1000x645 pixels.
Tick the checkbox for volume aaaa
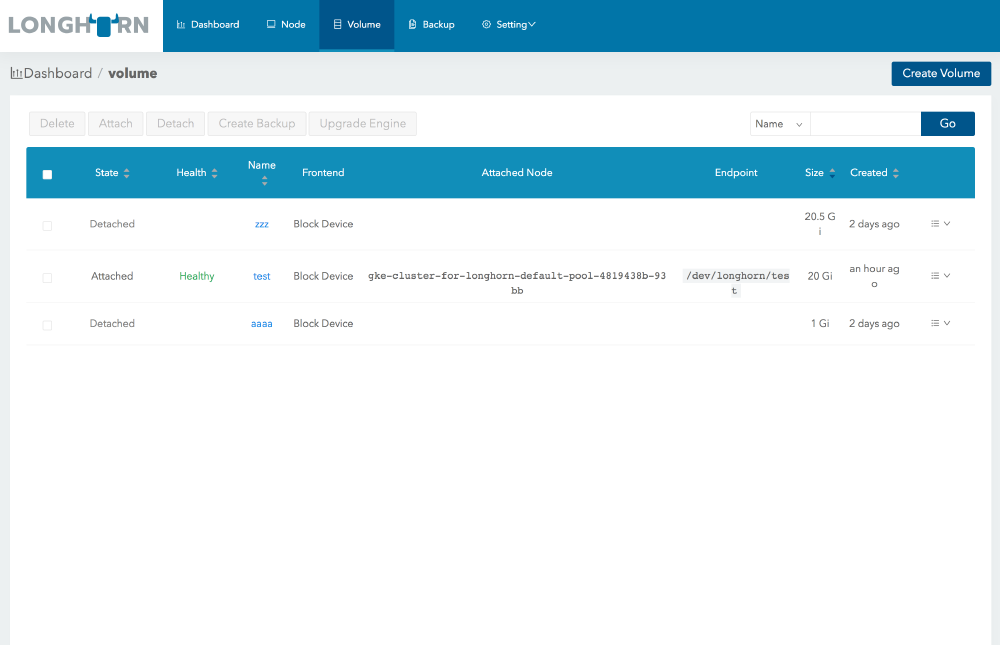point(47,325)
